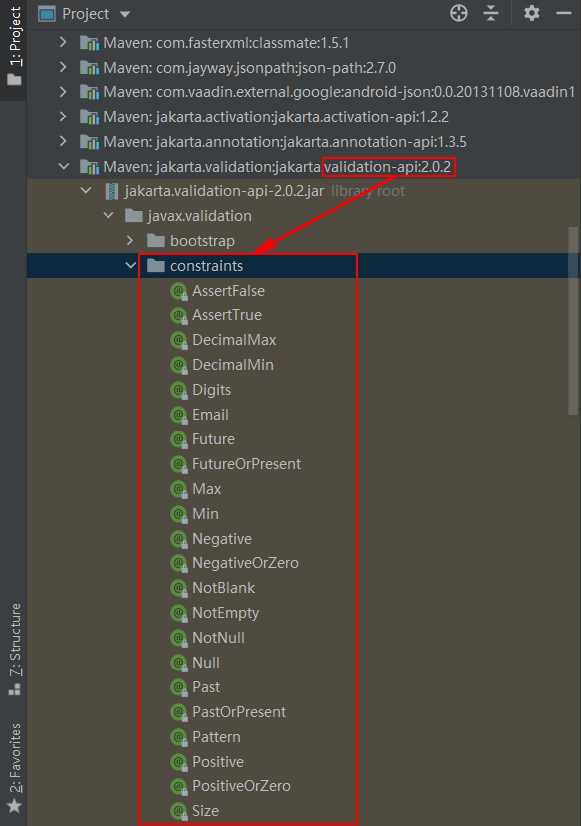
Task: Collapse the javax.validation package
Action: pos(109,215)
